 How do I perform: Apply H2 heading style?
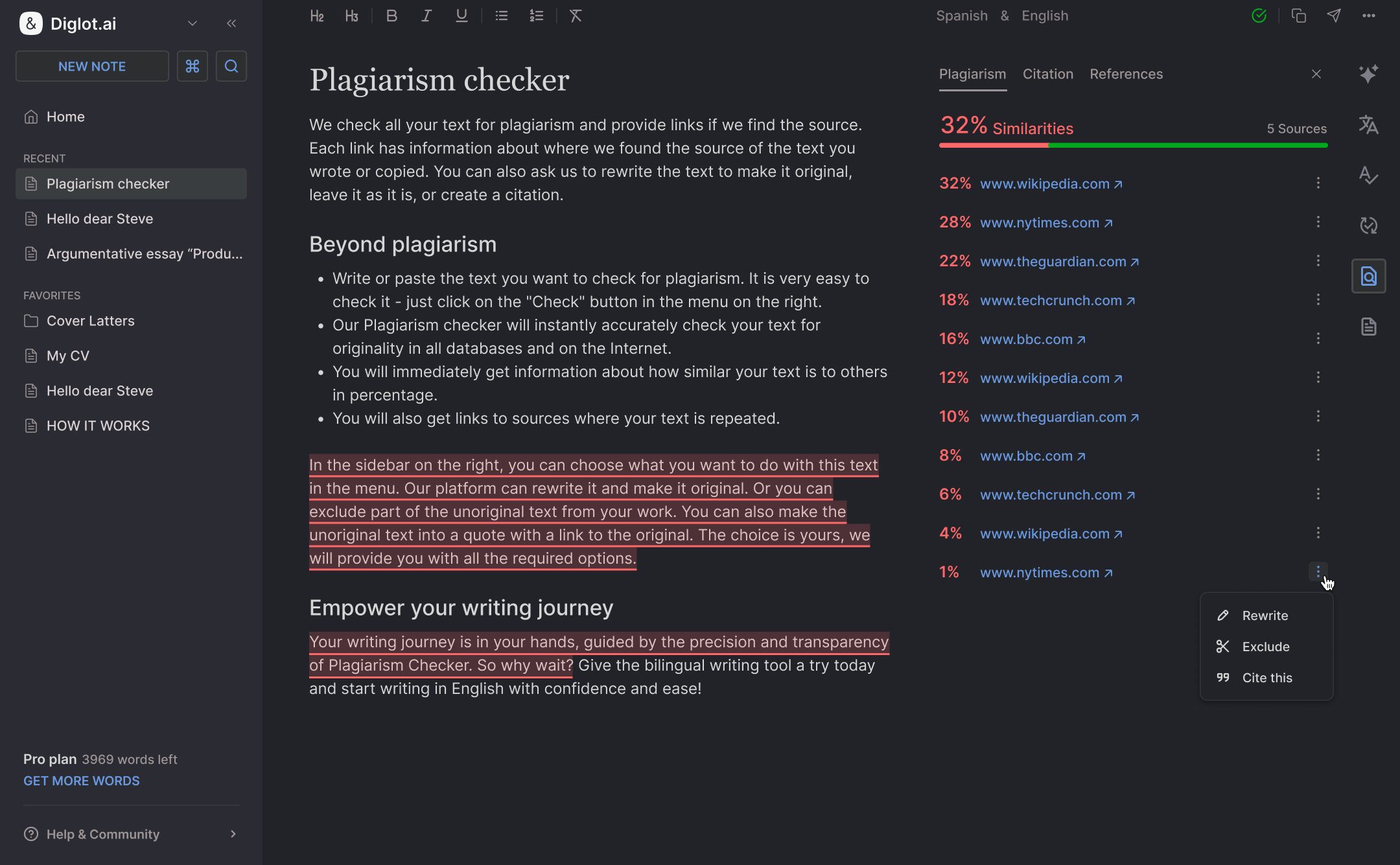316,16
